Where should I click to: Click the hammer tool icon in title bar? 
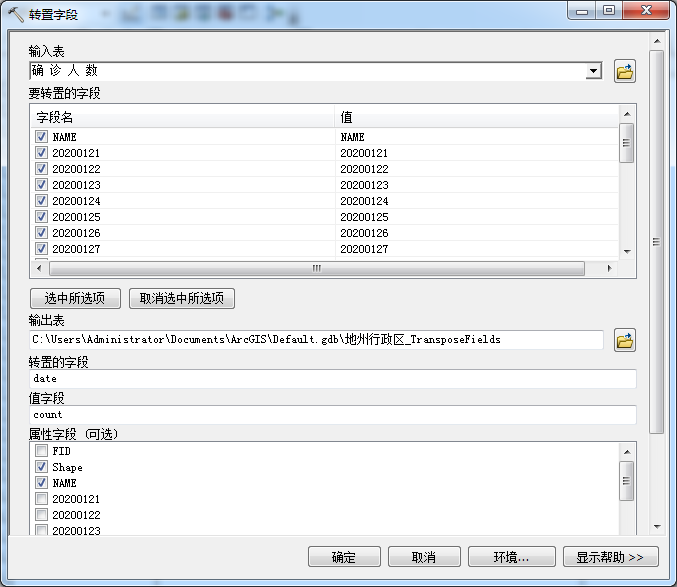16,14
